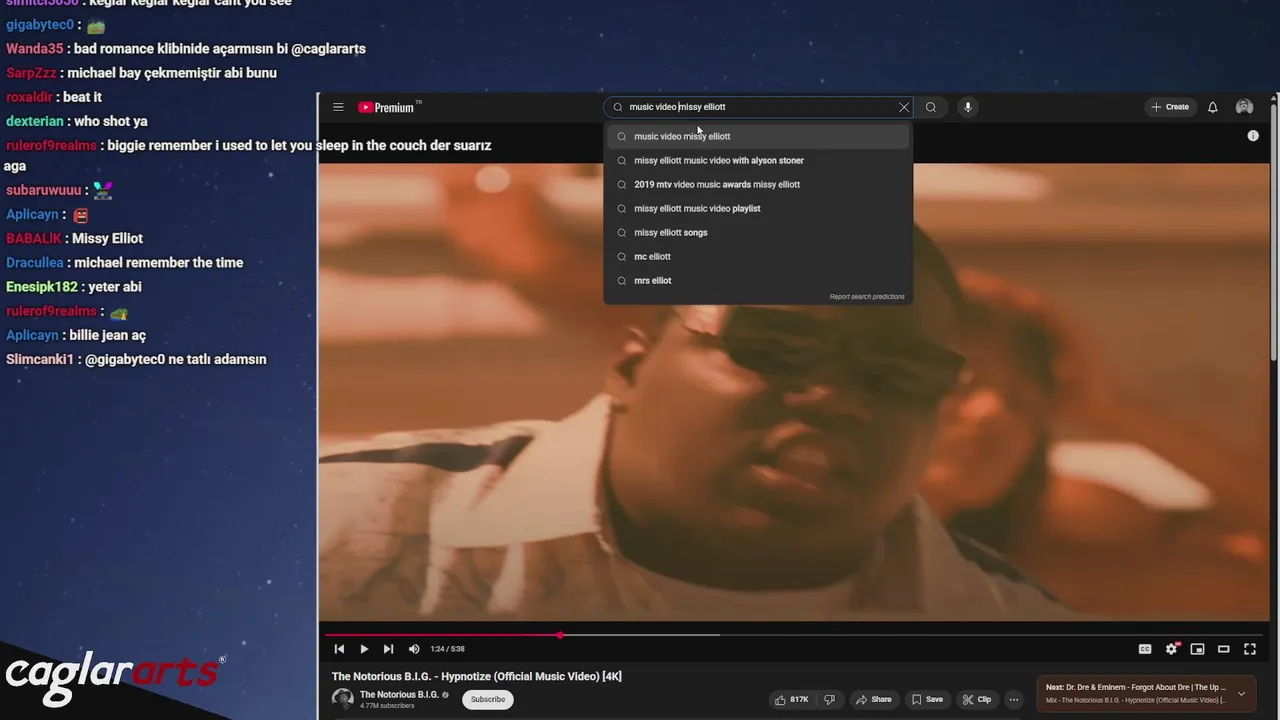Click the video frame to toggle playback
The height and width of the screenshot is (720, 1280).
tap(793, 390)
